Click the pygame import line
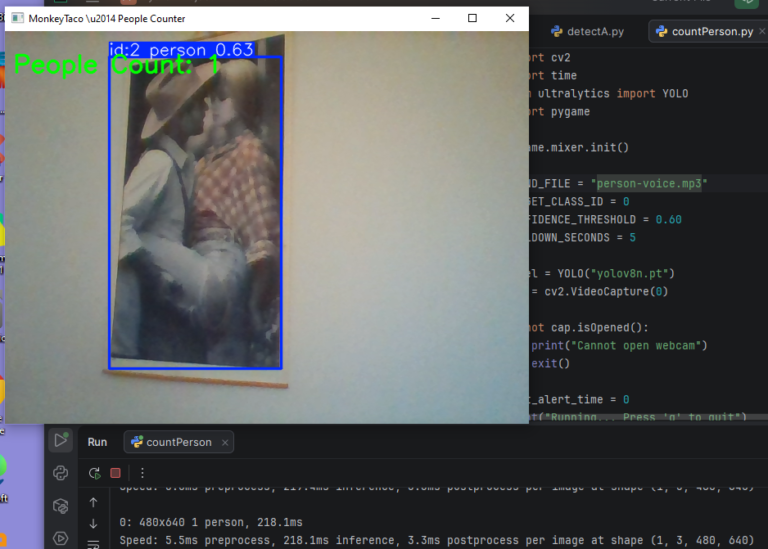 (560, 112)
